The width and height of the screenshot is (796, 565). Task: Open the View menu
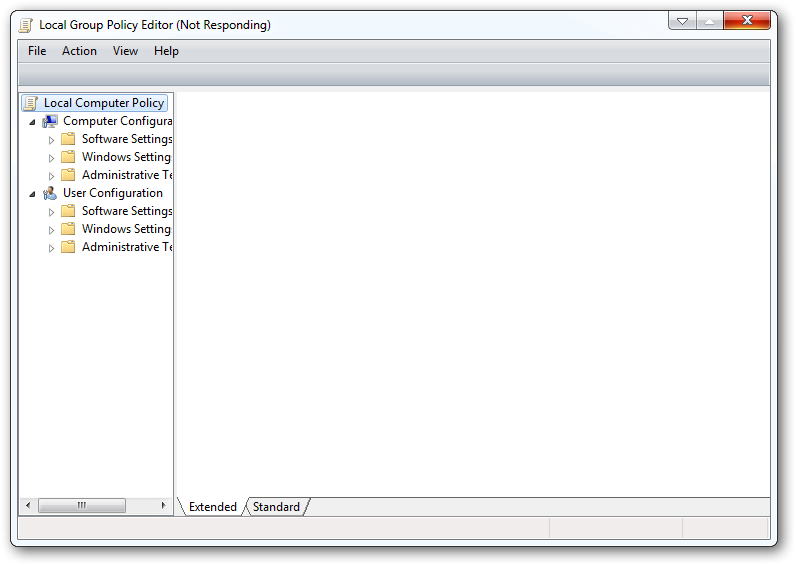click(125, 51)
